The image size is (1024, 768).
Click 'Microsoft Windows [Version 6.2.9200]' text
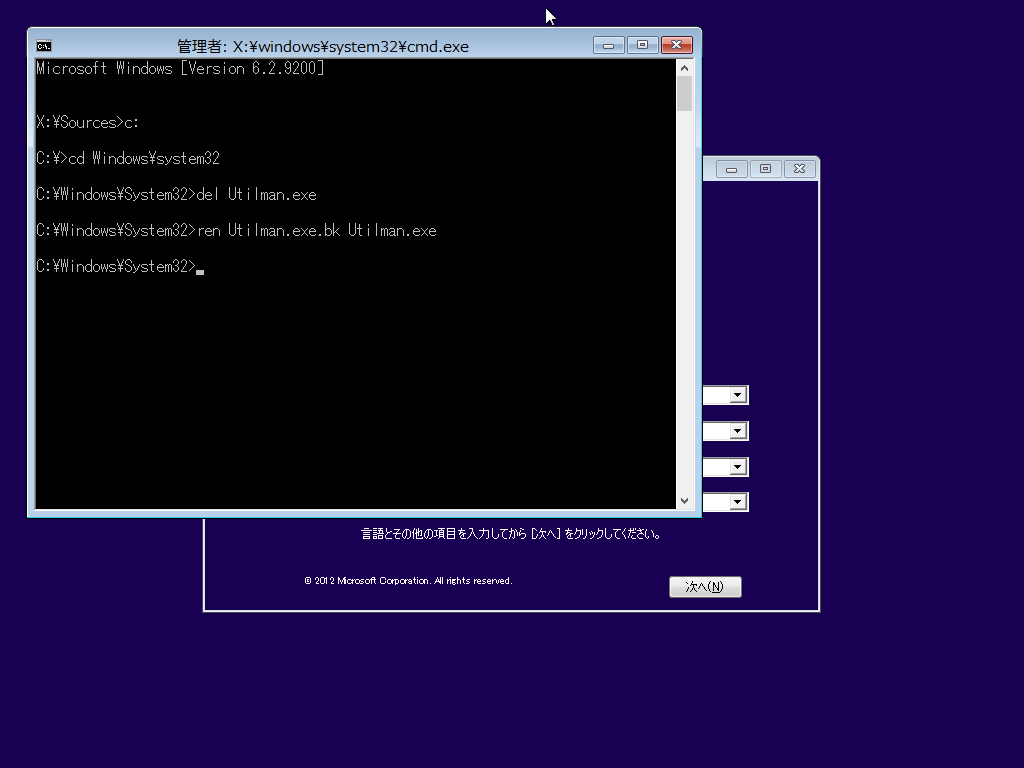180,69
